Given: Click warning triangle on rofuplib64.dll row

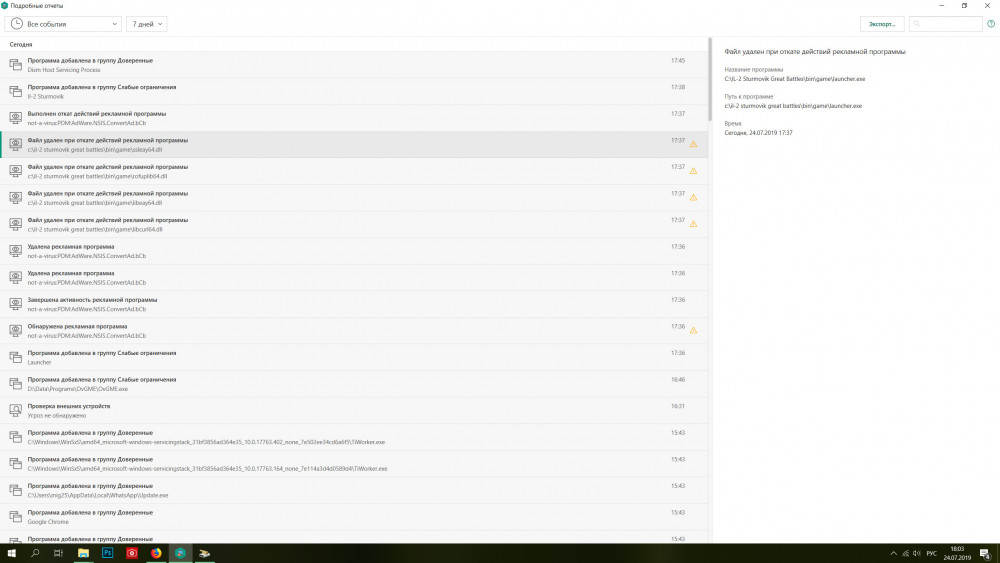Looking at the screenshot, I should coord(693,171).
